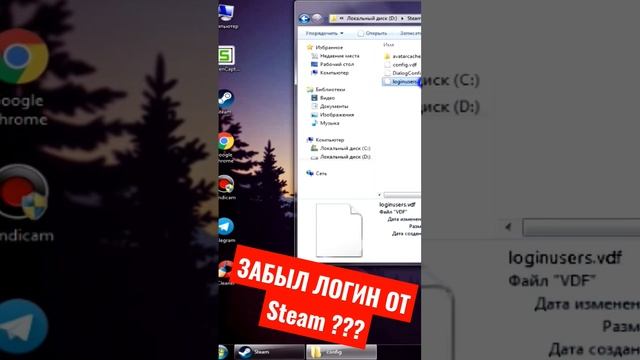Click the folder icon in address bar
The image size is (640, 360).
click(333, 18)
